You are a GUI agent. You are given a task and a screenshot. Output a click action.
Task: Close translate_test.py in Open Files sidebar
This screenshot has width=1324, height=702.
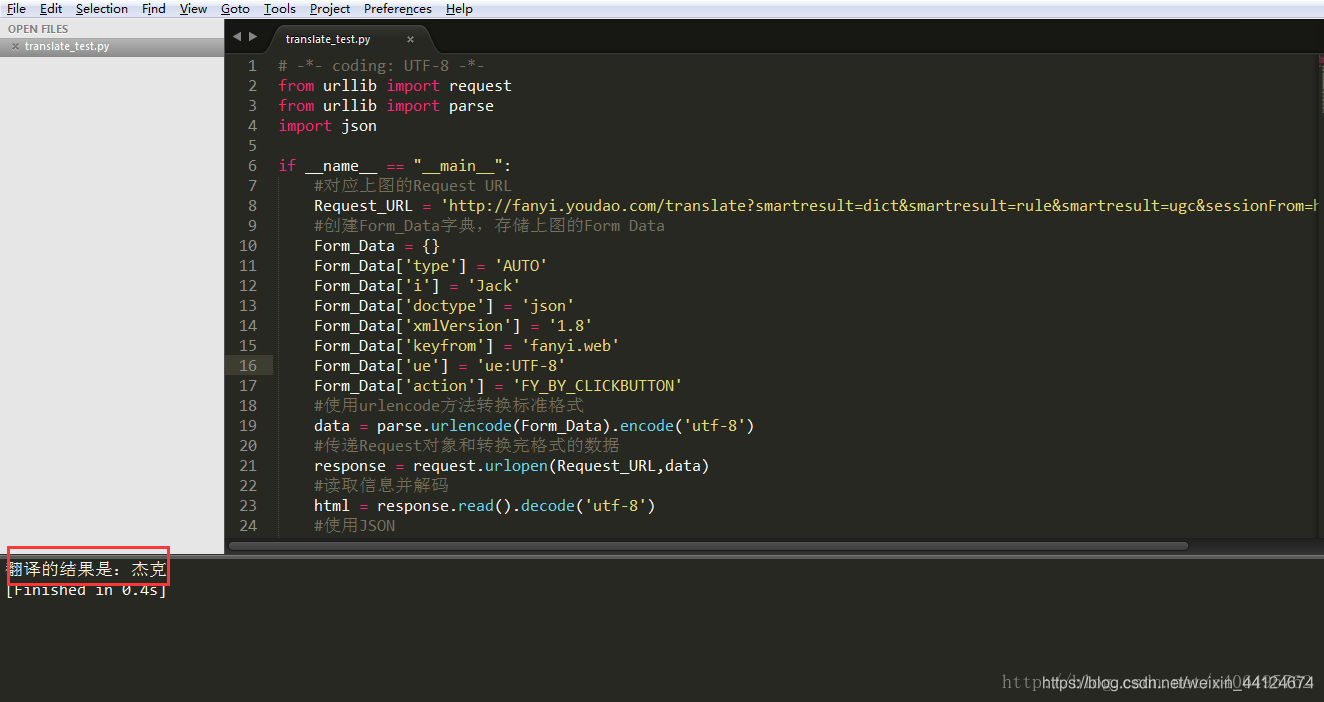pos(15,47)
